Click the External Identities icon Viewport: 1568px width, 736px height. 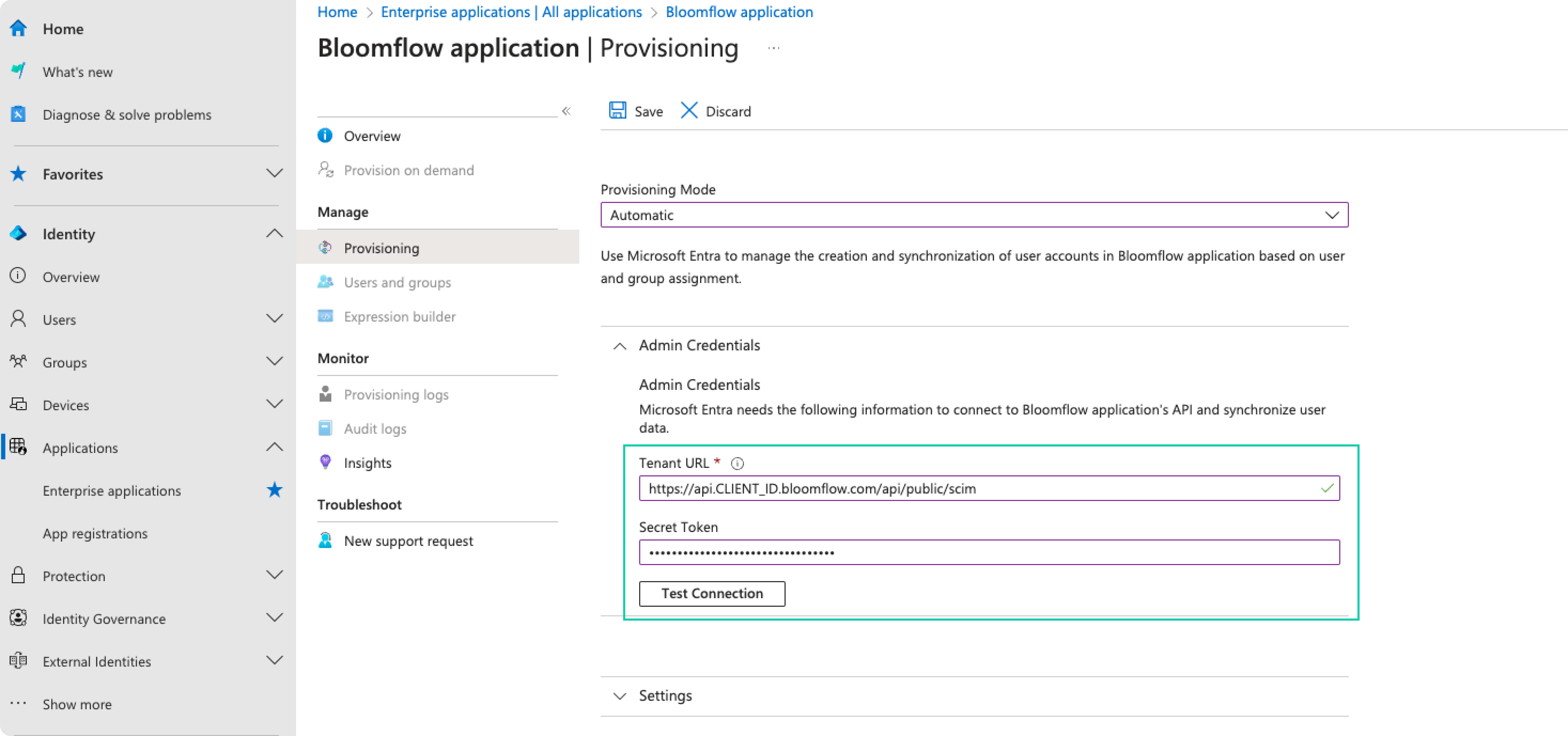coord(18,661)
